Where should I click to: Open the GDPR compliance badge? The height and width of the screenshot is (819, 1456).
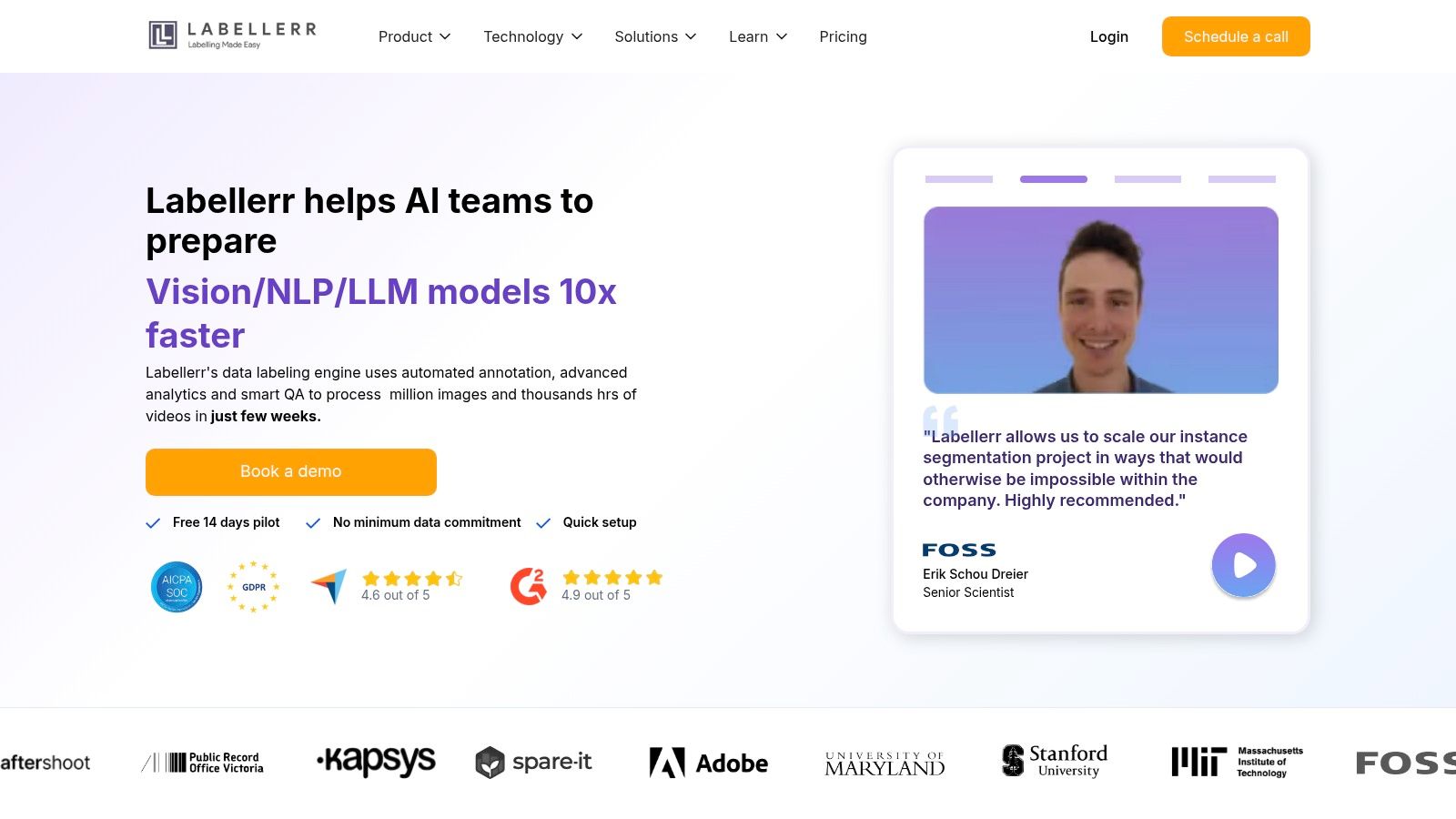click(x=253, y=587)
